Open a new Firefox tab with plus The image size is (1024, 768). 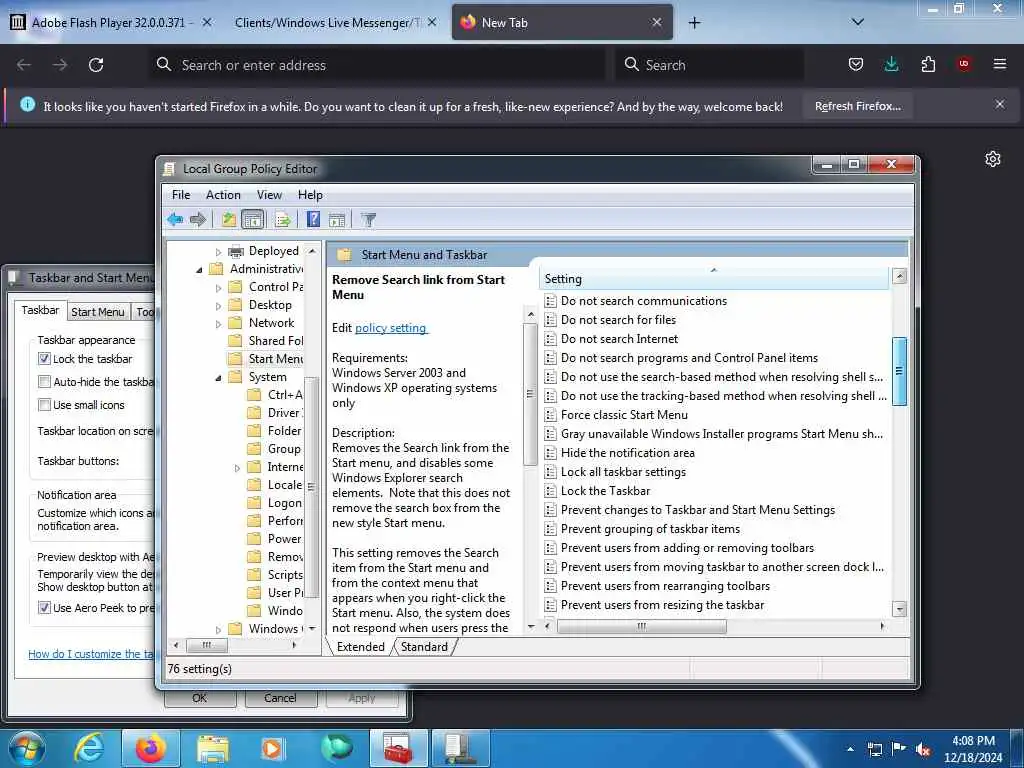[694, 23]
